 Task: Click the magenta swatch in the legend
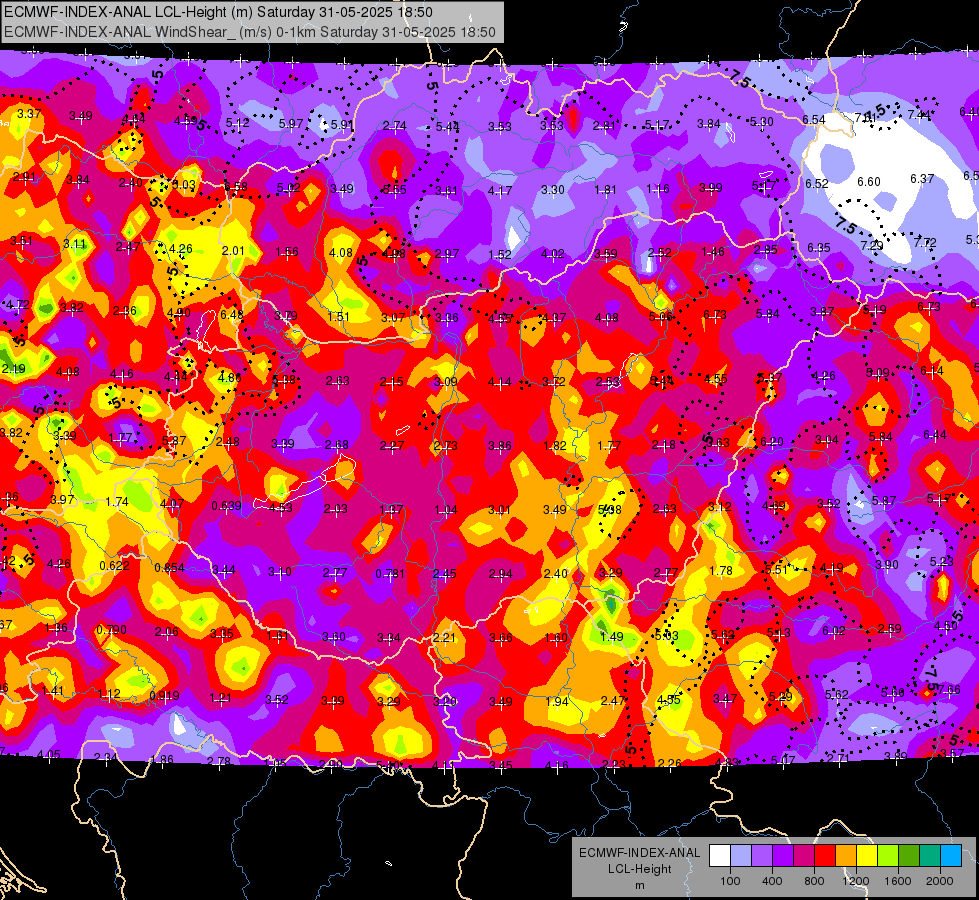point(804,856)
